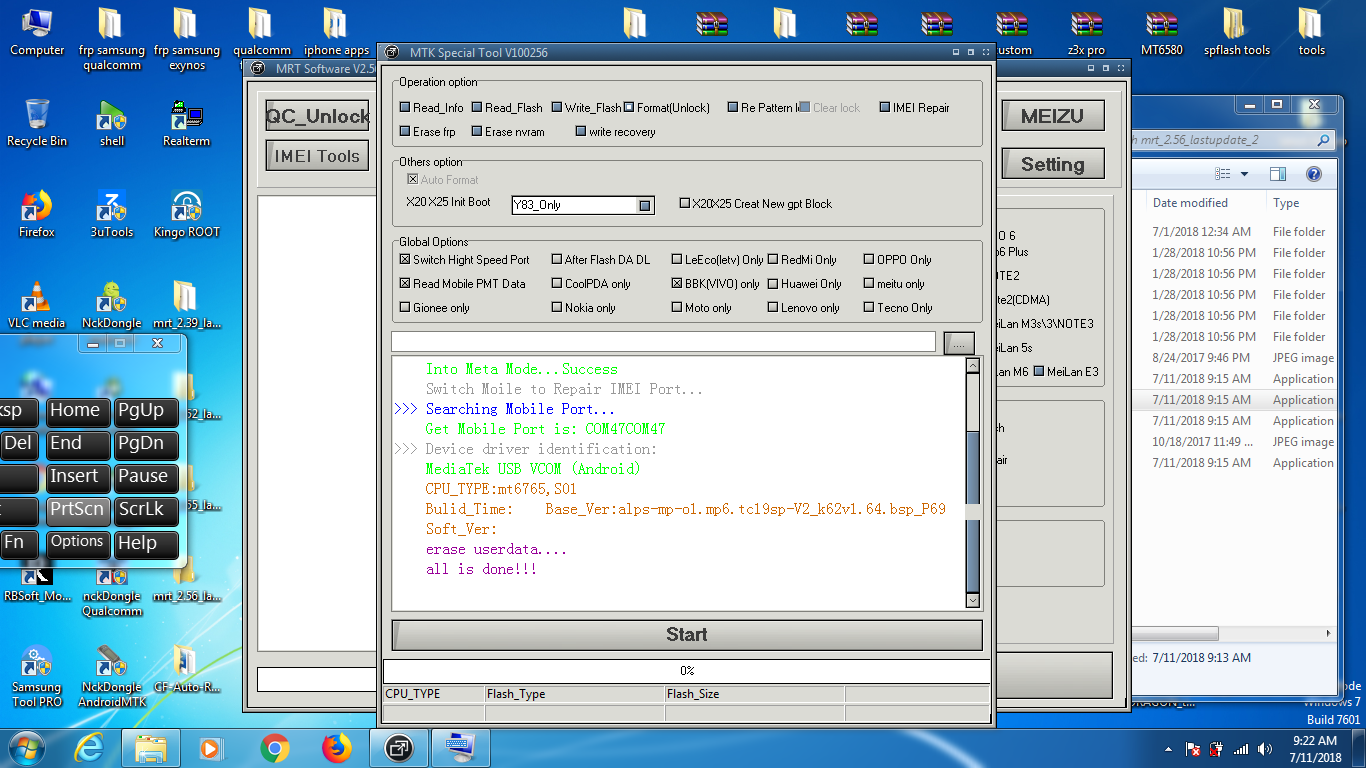Open the Y83_Only init boot dropdown
This screenshot has width=1366, height=768.
[645, 205]
